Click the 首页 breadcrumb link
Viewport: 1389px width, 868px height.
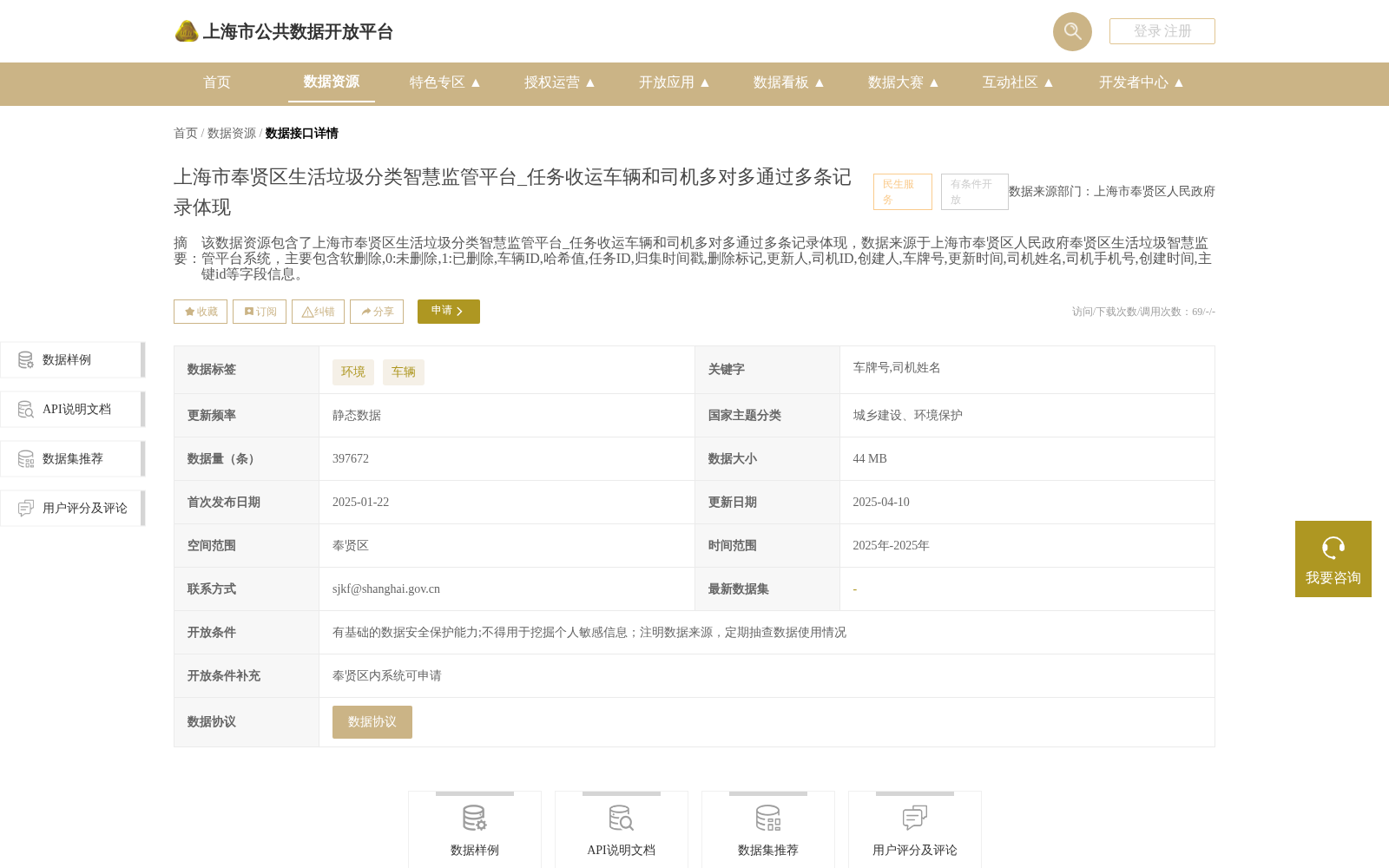pyautogui.click(x=186, y=133)
